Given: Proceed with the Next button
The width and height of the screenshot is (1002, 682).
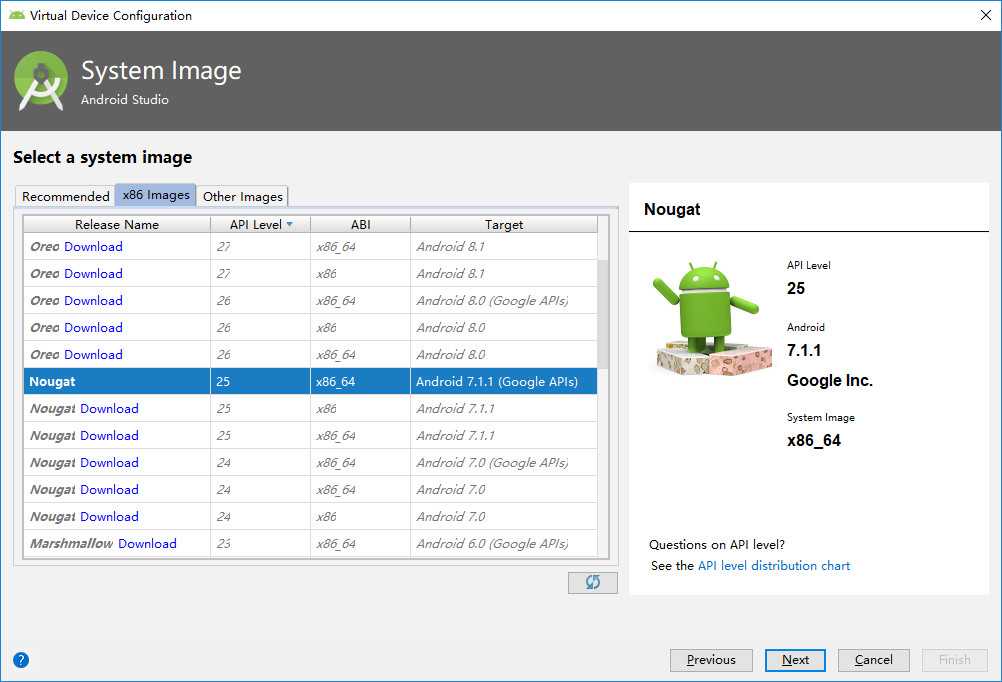Looking at the screenshot, I should click(795, 660).
